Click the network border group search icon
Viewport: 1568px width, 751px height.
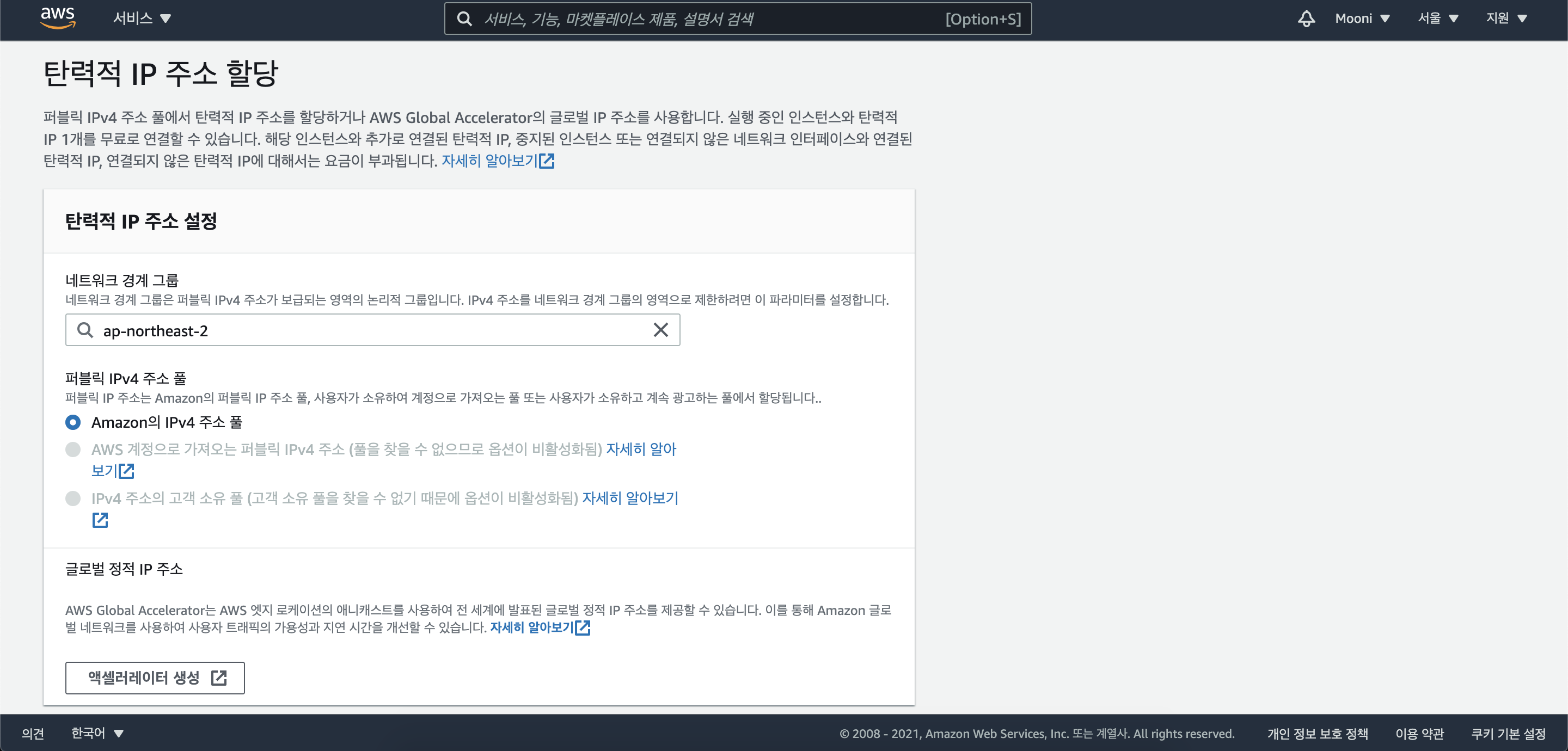coord(85,330)
